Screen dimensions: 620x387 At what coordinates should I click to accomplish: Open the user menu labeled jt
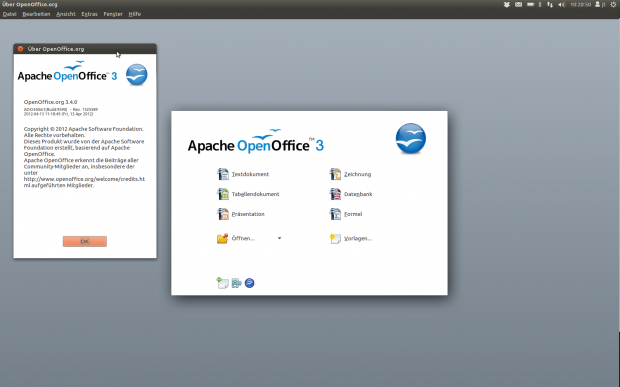click(600, 4)
